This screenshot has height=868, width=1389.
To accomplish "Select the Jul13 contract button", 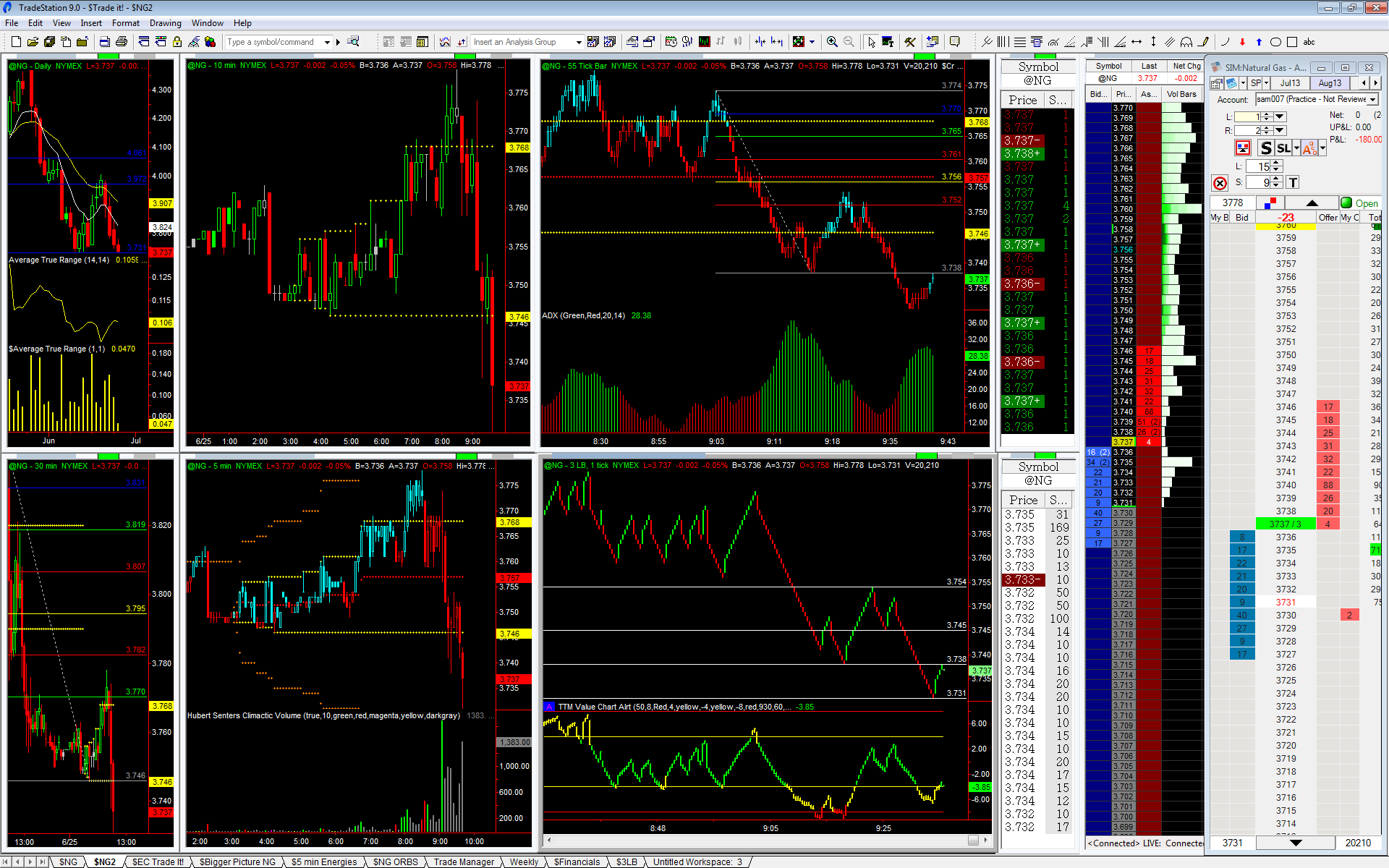I will pyautogui.click(x=1290, y=83).
